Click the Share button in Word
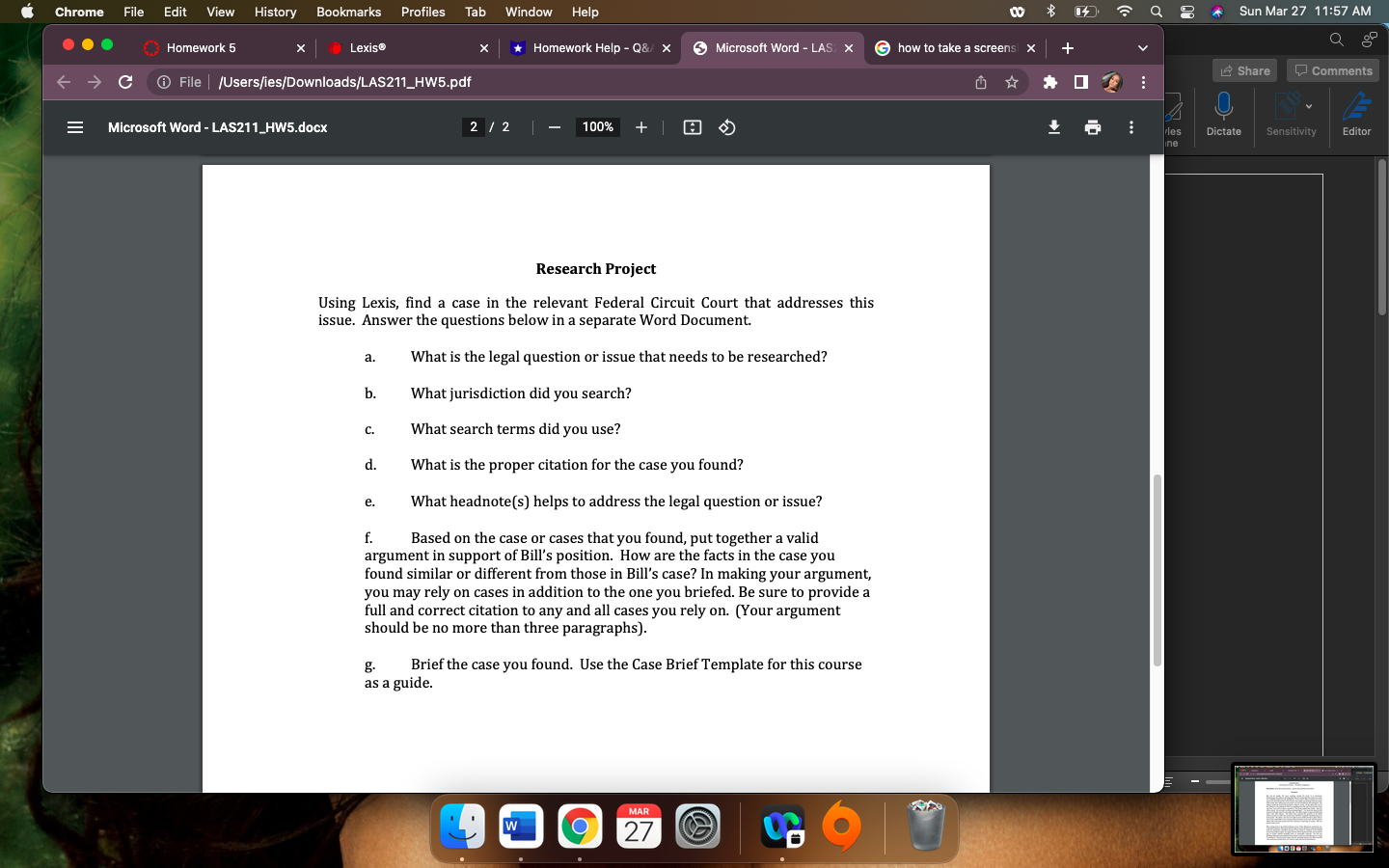This screenshot has height=868, width=1389. pyautogui.click(x=1244, y=69)
